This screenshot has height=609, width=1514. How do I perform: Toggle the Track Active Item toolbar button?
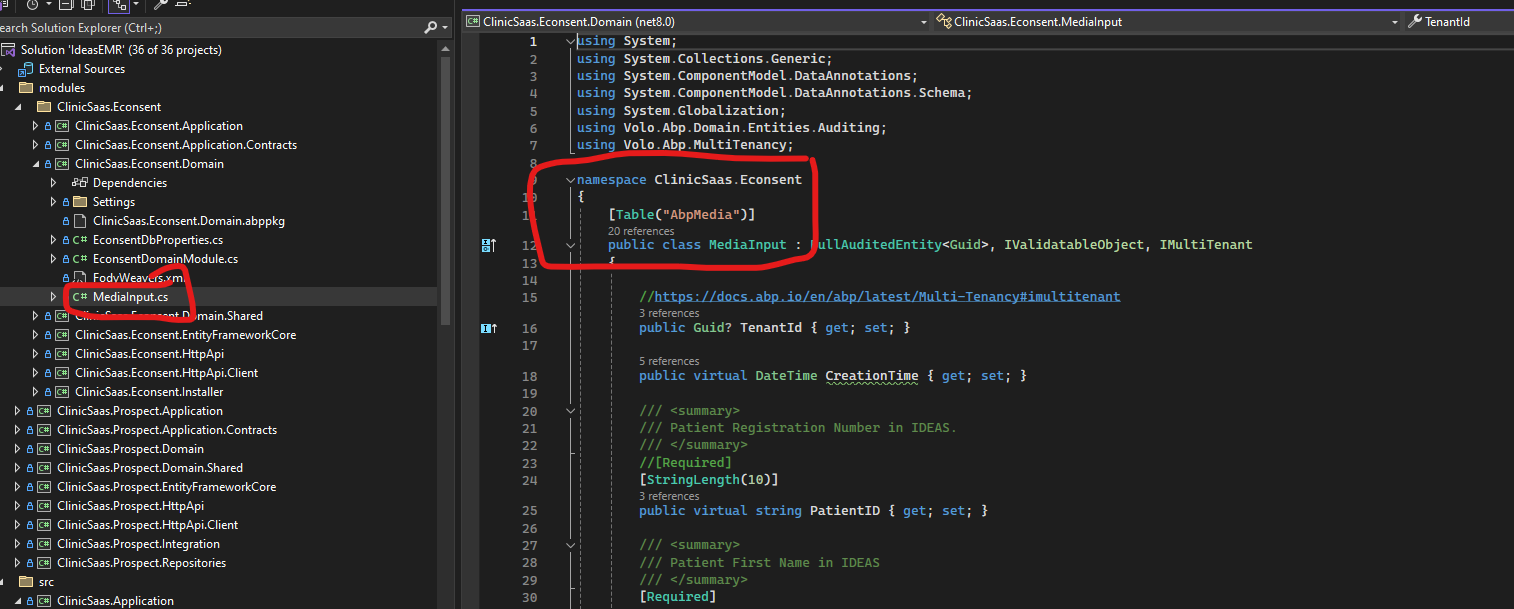tap(117, 5)
